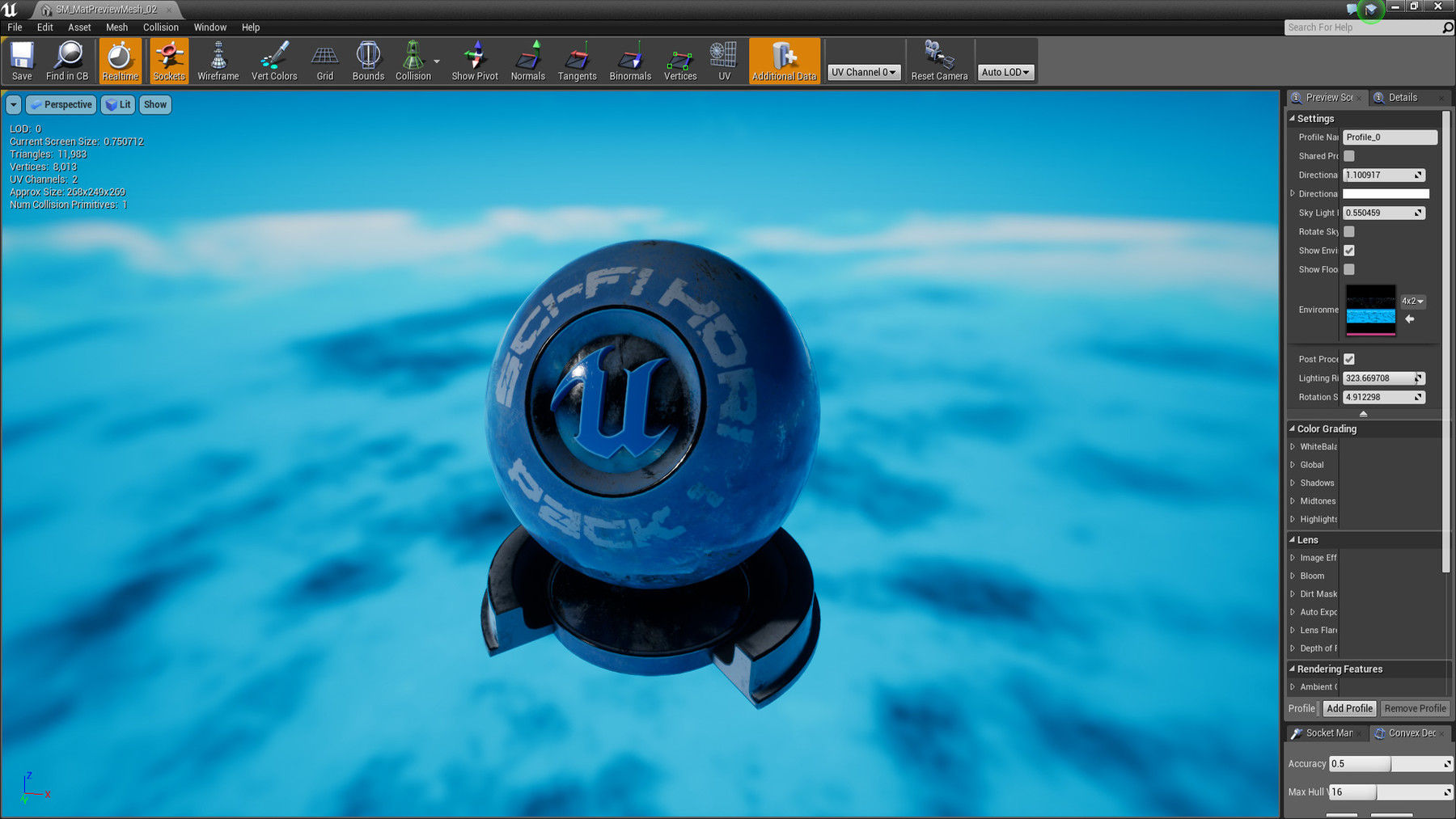Click the Remove Profile button
Image resolution: width=1456 pixels, height=819 pixels.
(x=1415, y=708)
